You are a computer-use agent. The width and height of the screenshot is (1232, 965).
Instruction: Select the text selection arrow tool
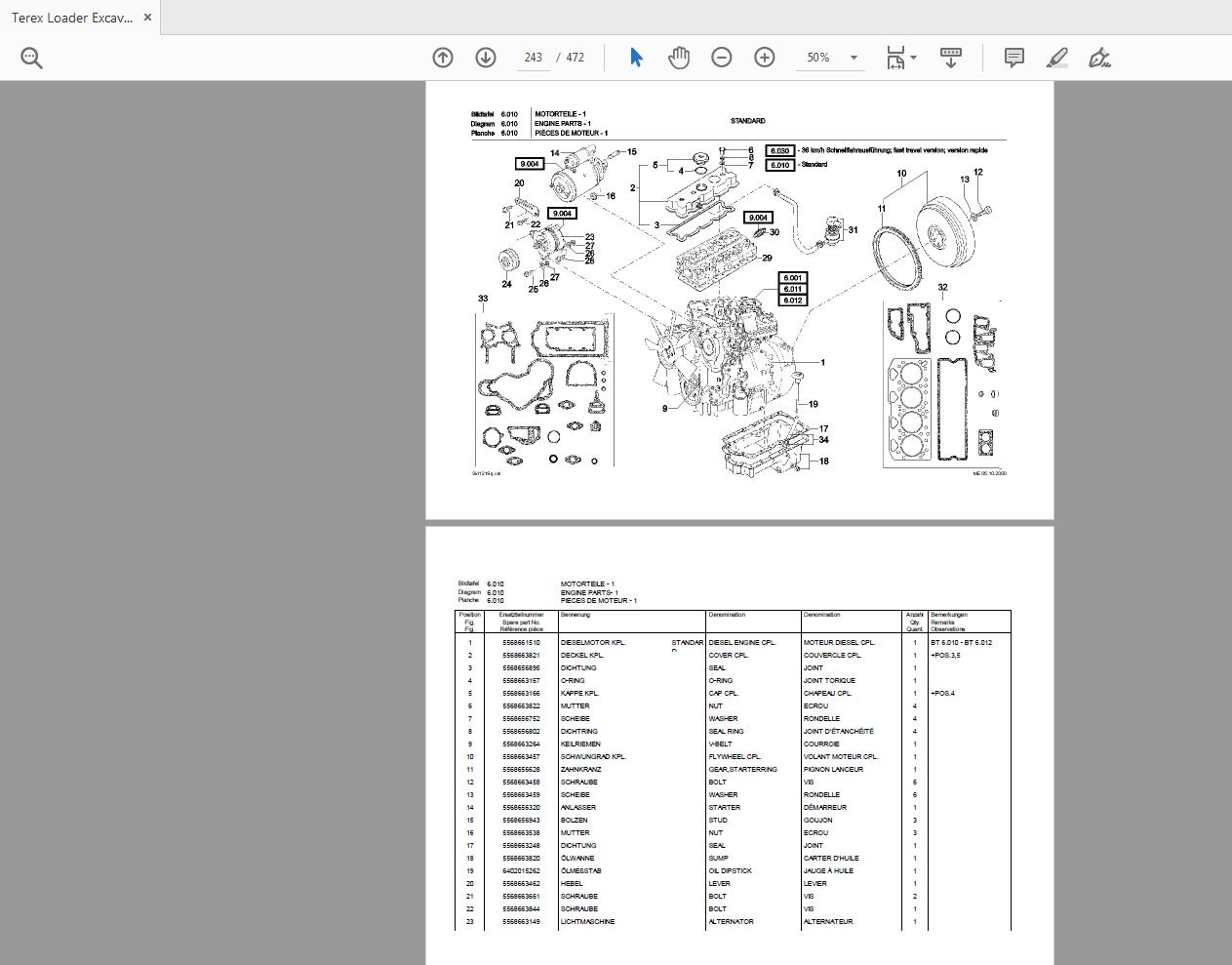coord(635,58)
